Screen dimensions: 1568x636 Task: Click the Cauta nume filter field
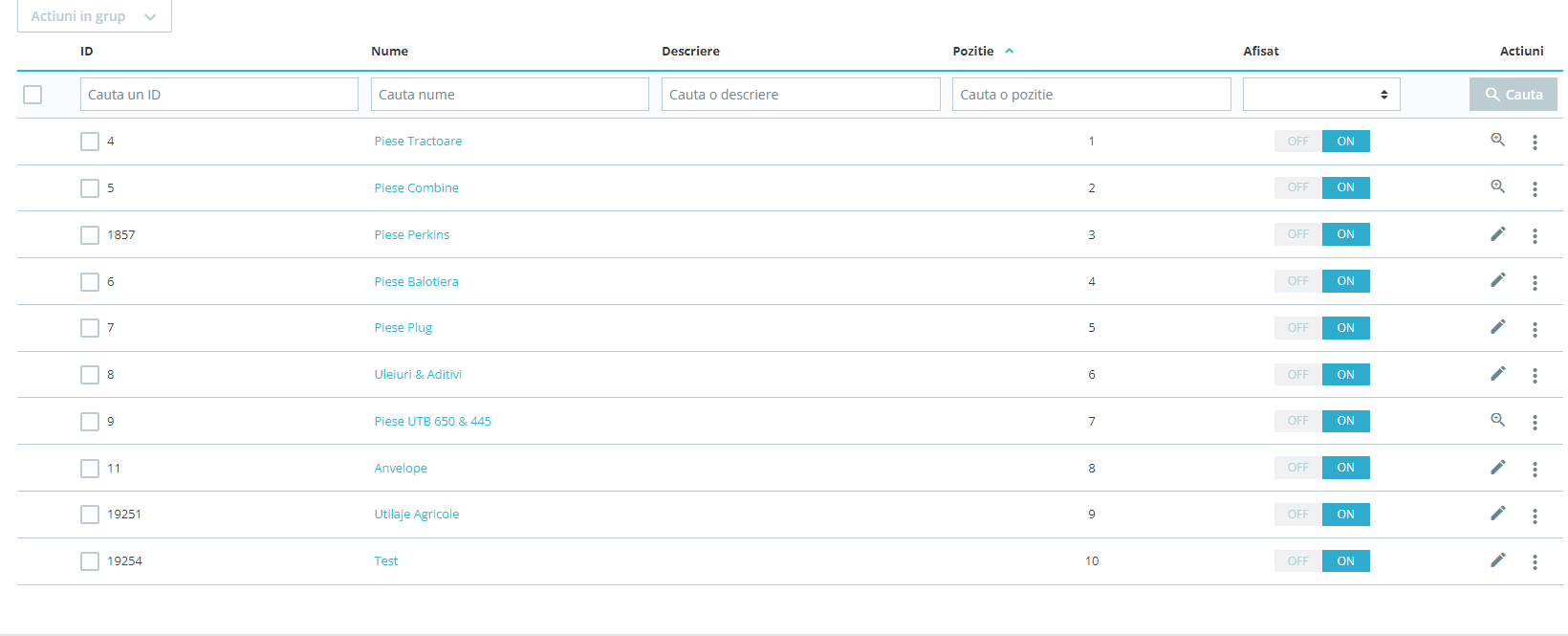[x=510, y=95]
